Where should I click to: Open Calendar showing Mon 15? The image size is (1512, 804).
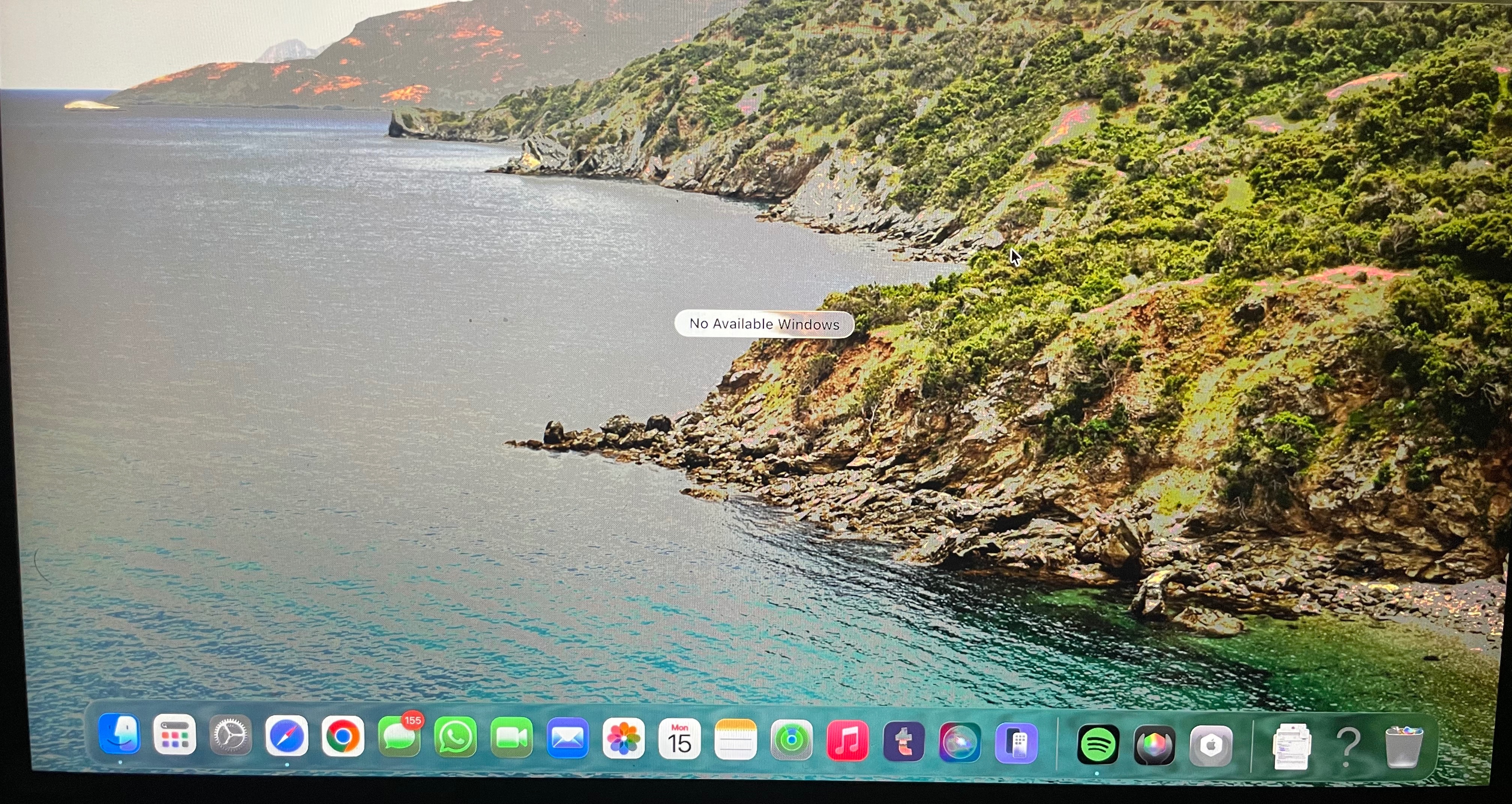pos(679,740)
